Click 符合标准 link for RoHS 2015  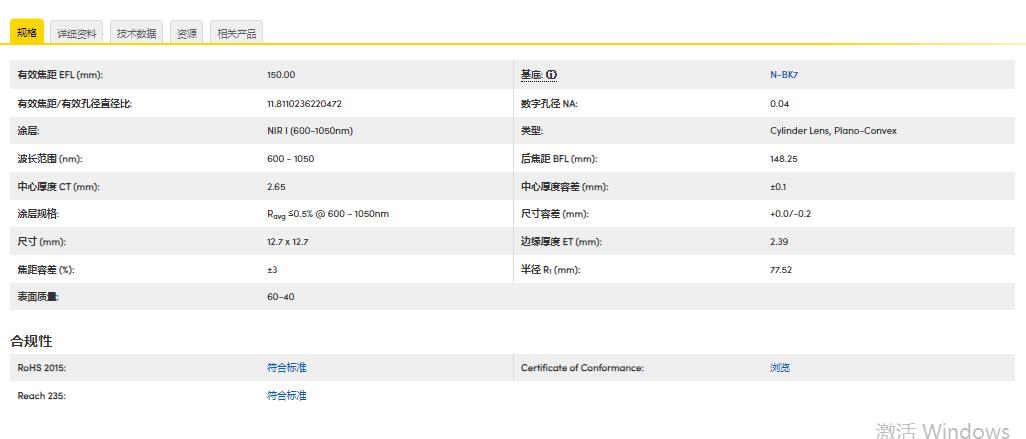click(287, 368)
